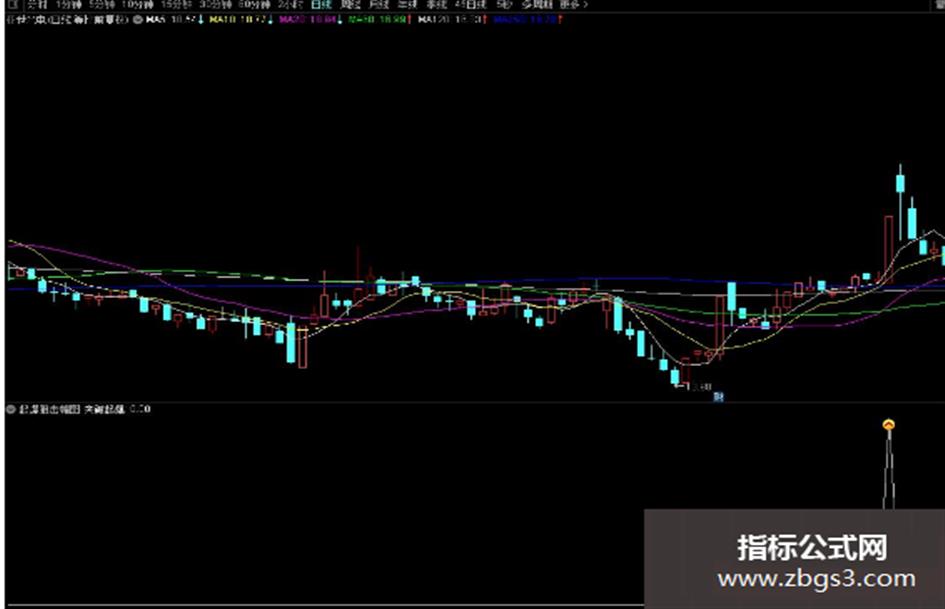The height and width of the screenshot is (609, 945).
Task: Switch to the 30分钟 period tab
Action: pos(215,4)
